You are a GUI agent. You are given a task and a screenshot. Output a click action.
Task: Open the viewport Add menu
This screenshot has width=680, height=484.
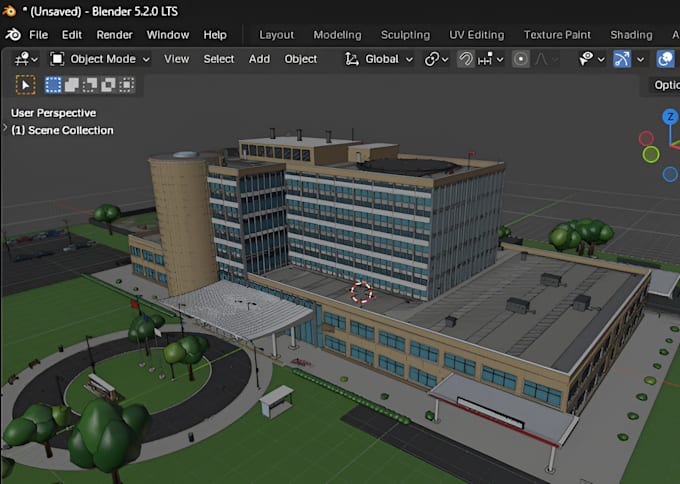(x=259, y=59)
